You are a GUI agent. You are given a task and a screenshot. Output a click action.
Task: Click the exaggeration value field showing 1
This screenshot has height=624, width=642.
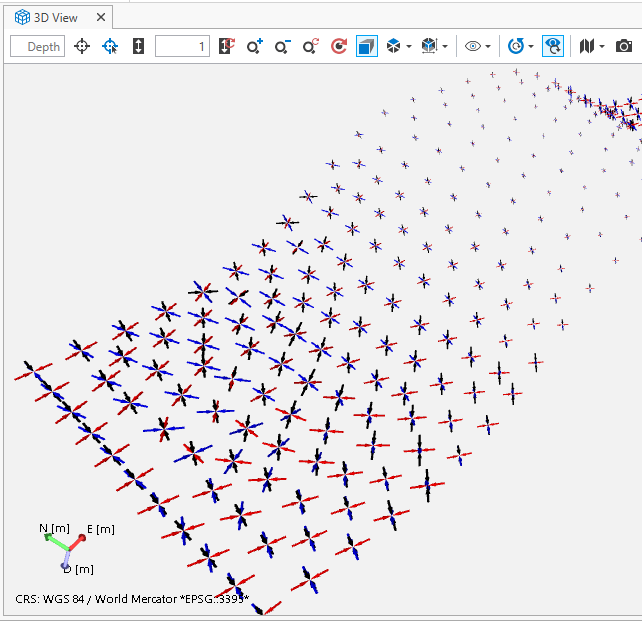[x=182, y=46]
